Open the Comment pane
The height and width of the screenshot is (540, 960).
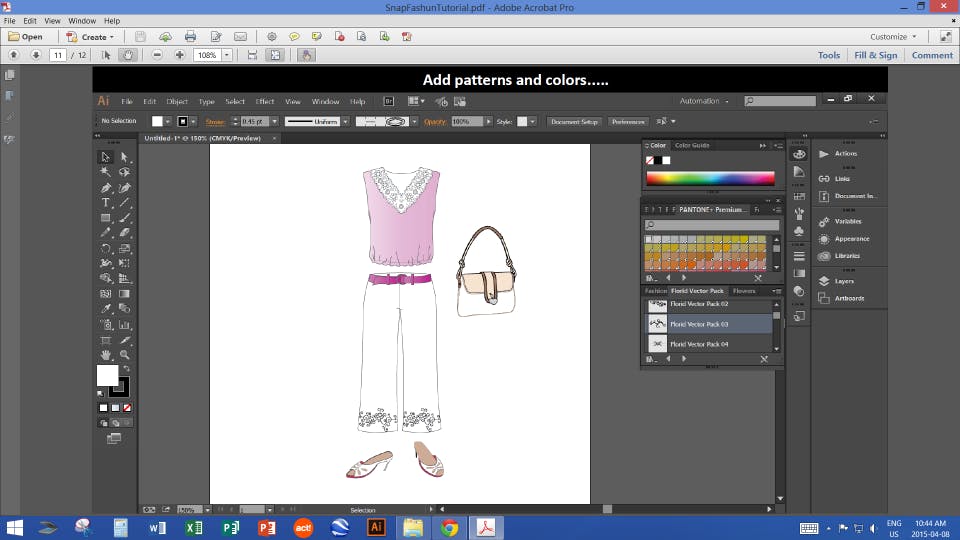click(932, 55)
